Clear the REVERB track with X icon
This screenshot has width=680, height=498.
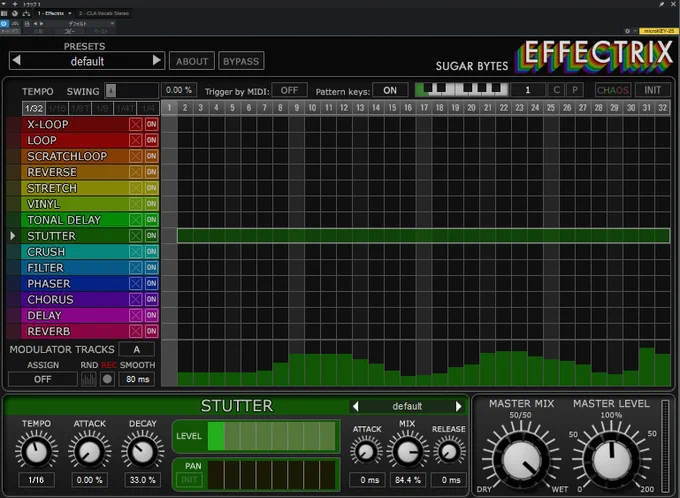tap(135, 331)
